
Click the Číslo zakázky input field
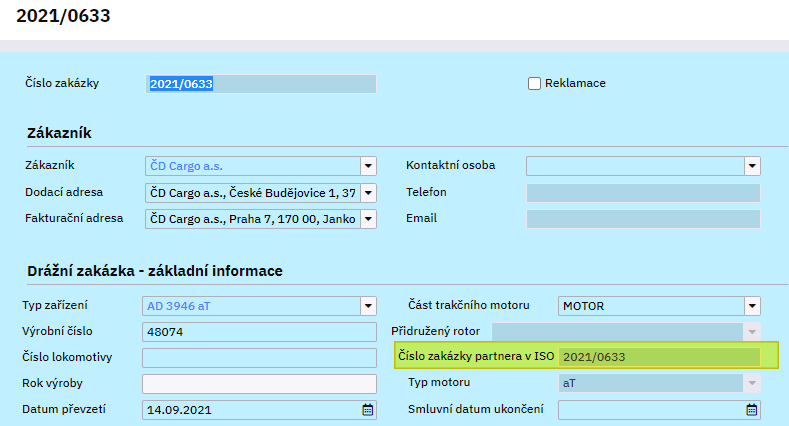click(x=262, y=84)
